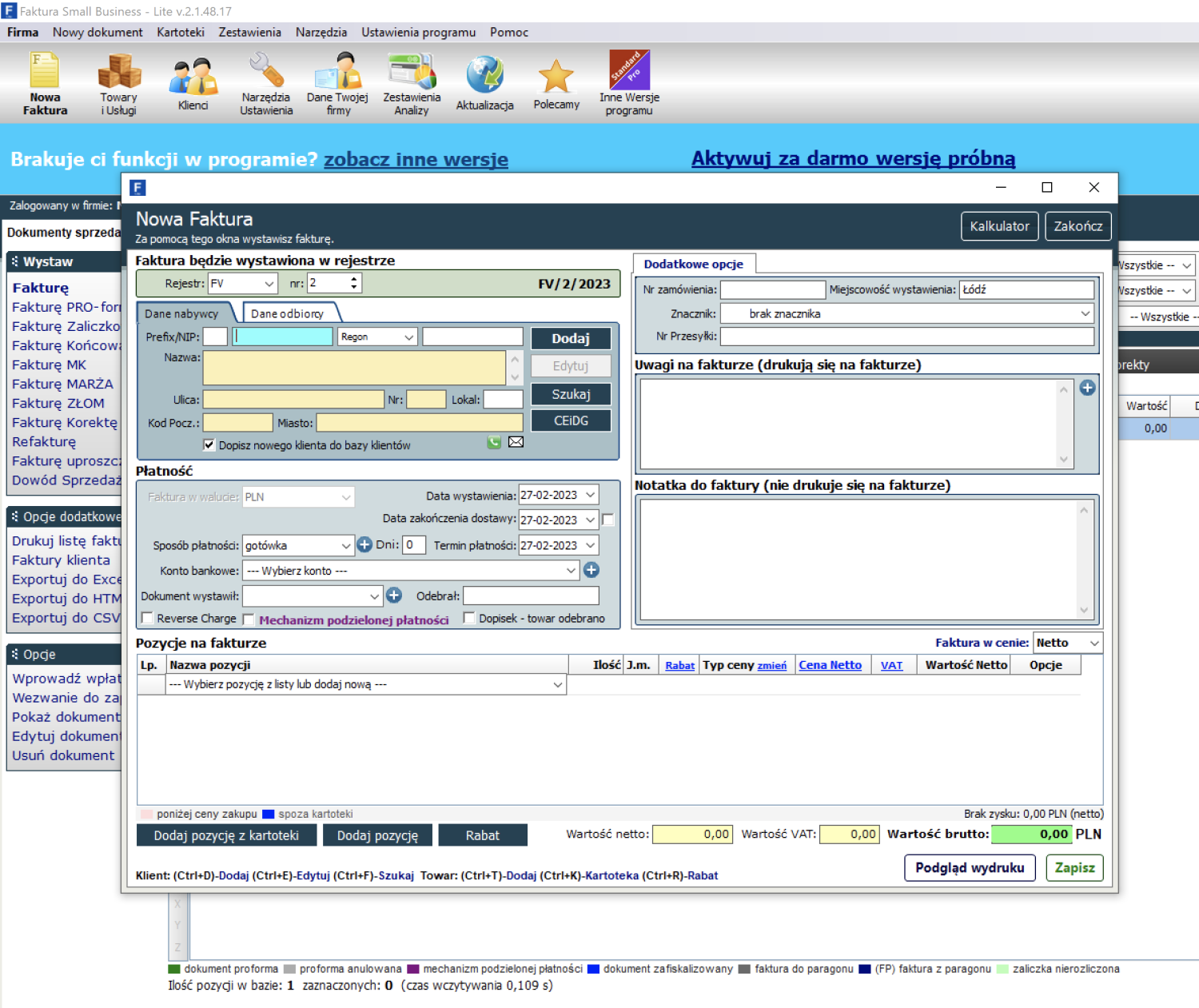This screenshot has width=1199, height=1008.
Task: Open zobacz inne wersje link
Action: pos(416,159)
